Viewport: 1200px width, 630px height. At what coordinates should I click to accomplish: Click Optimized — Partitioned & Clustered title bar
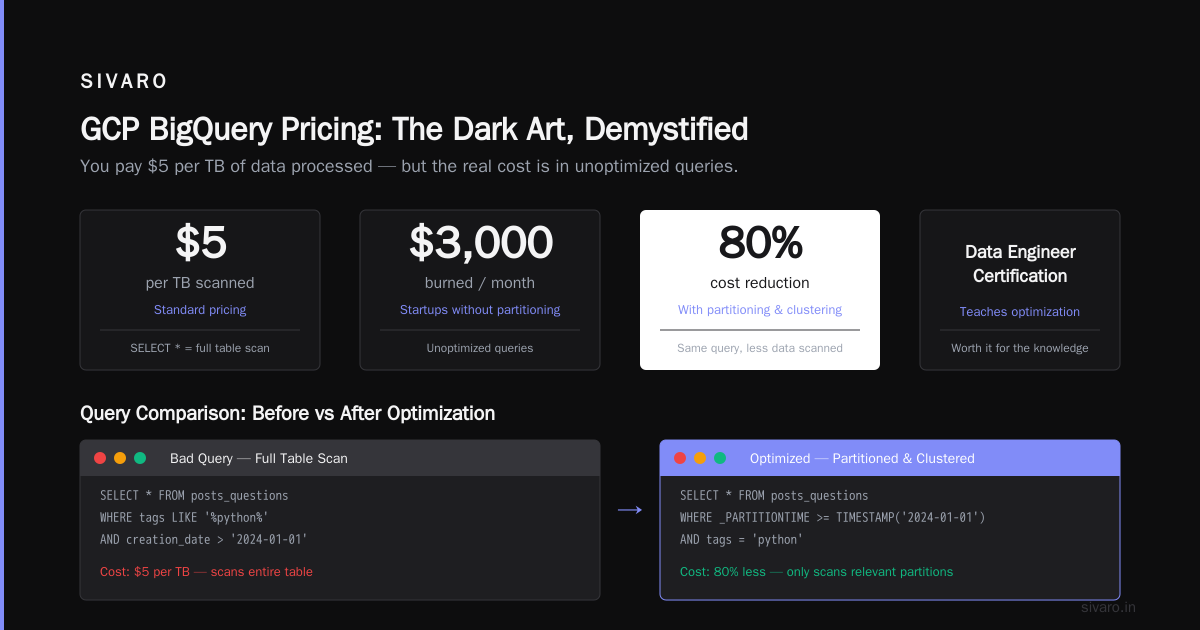pyautogui.click(x=890, y=458)
